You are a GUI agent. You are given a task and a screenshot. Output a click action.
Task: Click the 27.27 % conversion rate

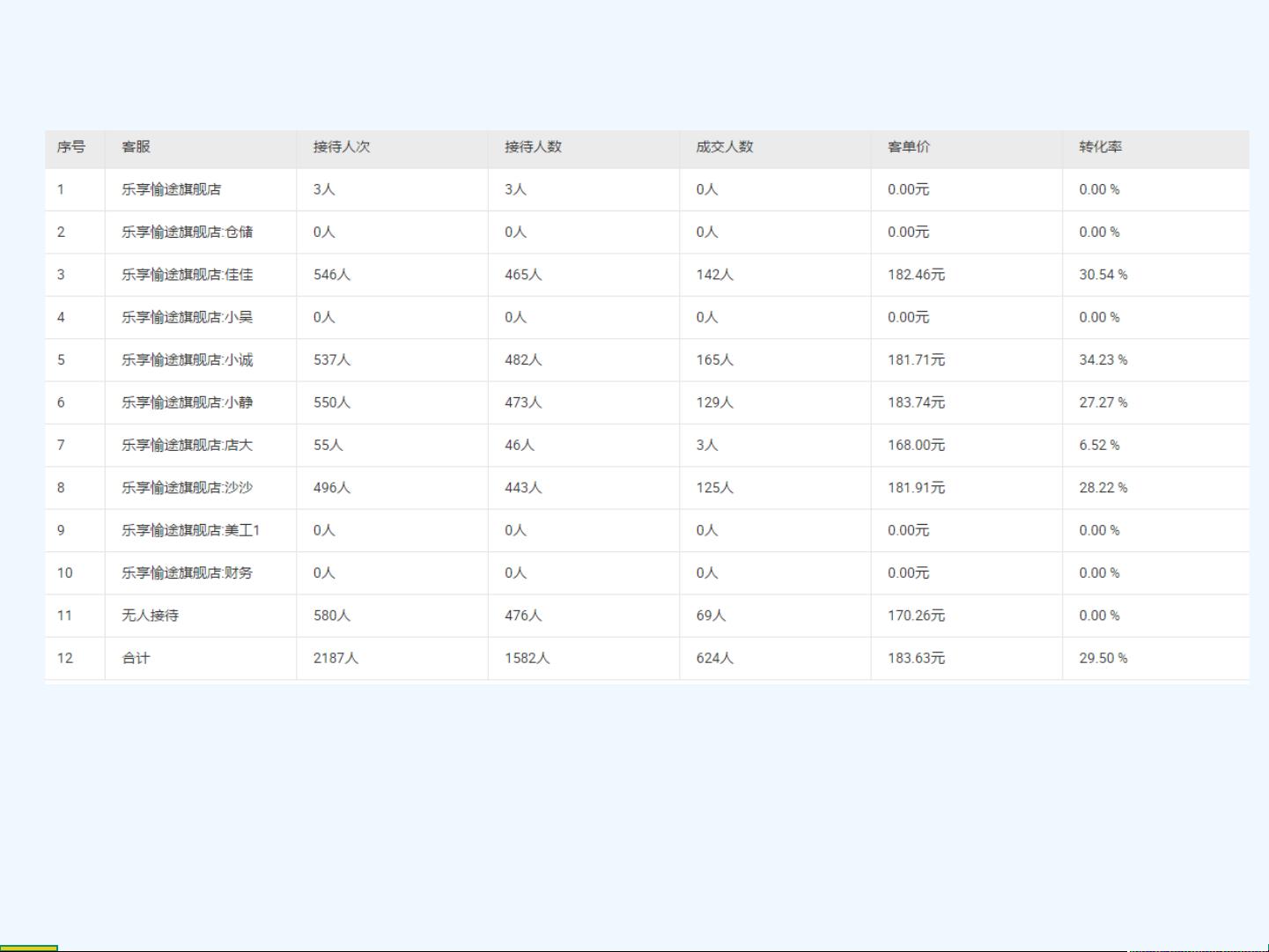1103,402
